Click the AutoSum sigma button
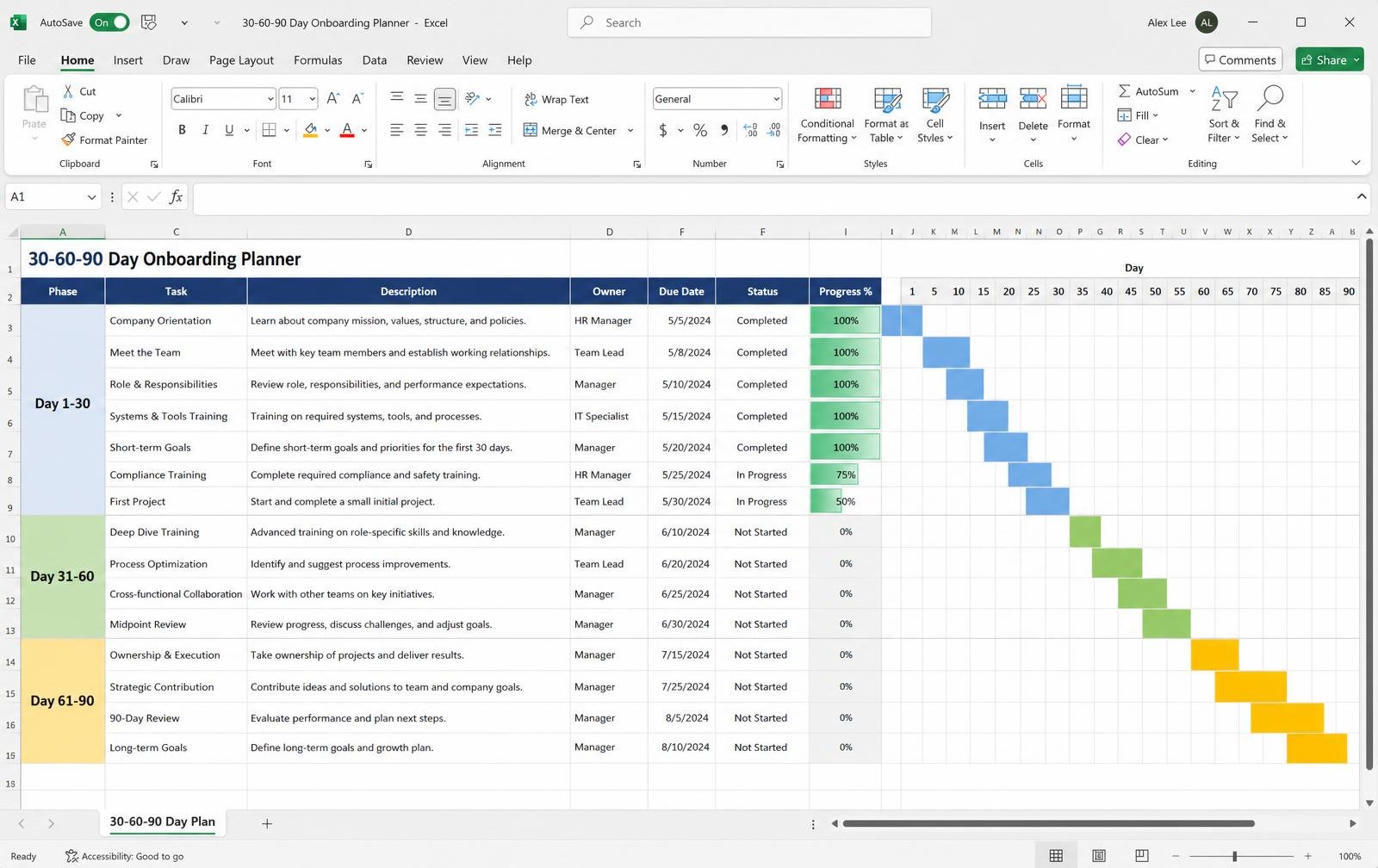The width and height of the screenshot is (1378, 868). (1148, 91)
